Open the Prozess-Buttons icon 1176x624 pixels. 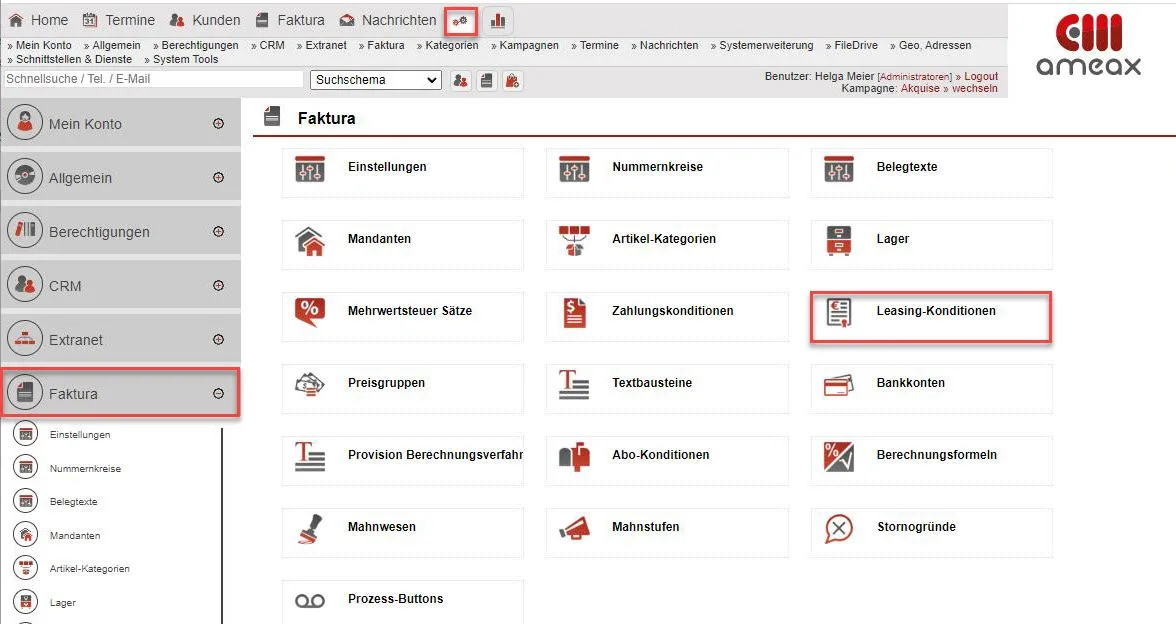coord(310,600)
